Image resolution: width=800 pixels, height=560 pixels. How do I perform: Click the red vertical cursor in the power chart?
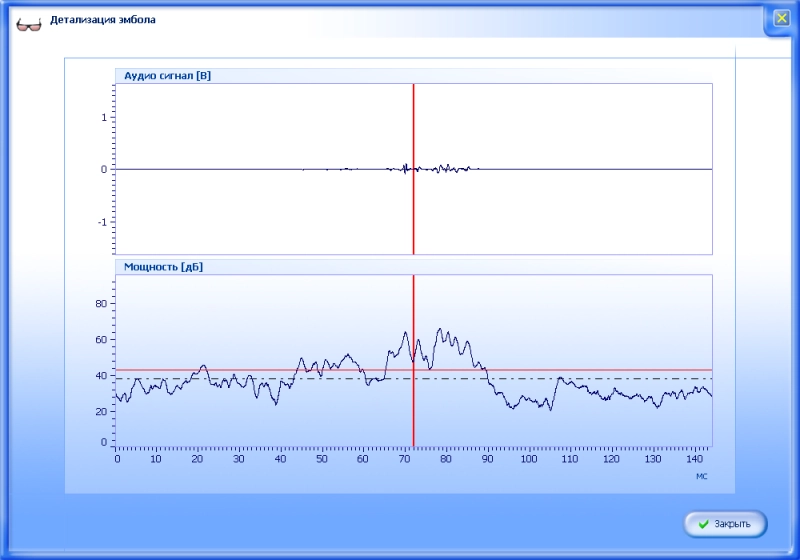pyautogui.click(x=413, y=300)
